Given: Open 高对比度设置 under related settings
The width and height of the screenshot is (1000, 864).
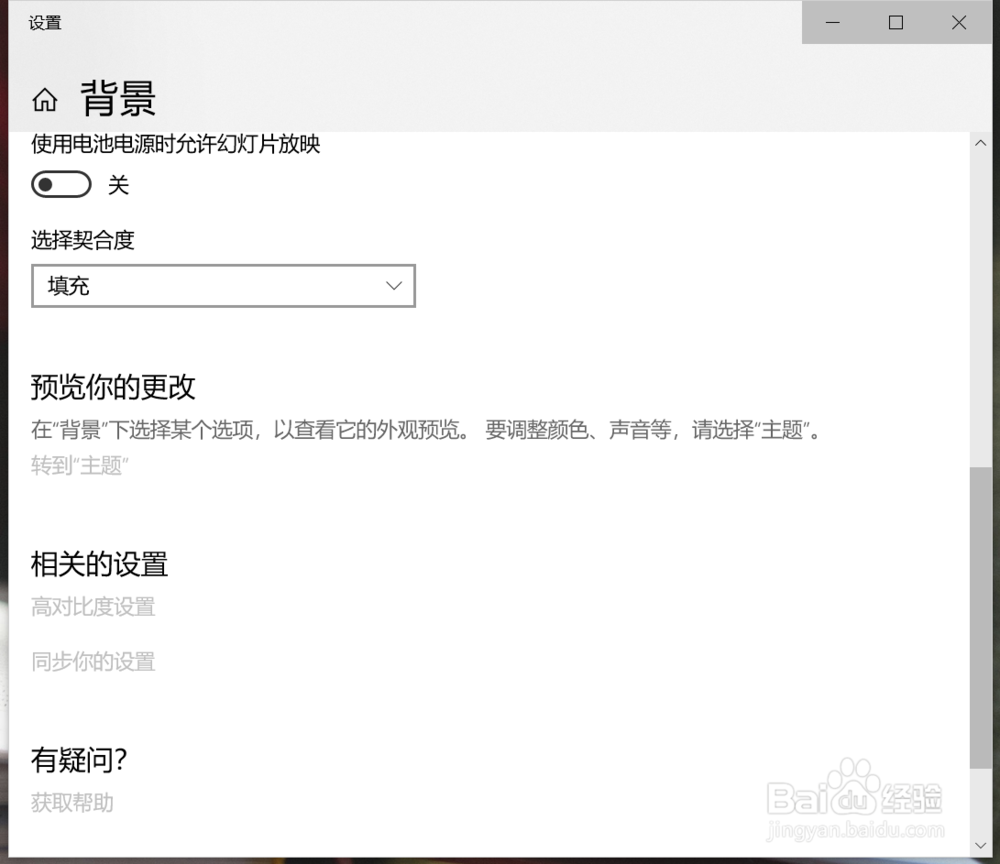Looking at the screenshot, I should 92,607.
